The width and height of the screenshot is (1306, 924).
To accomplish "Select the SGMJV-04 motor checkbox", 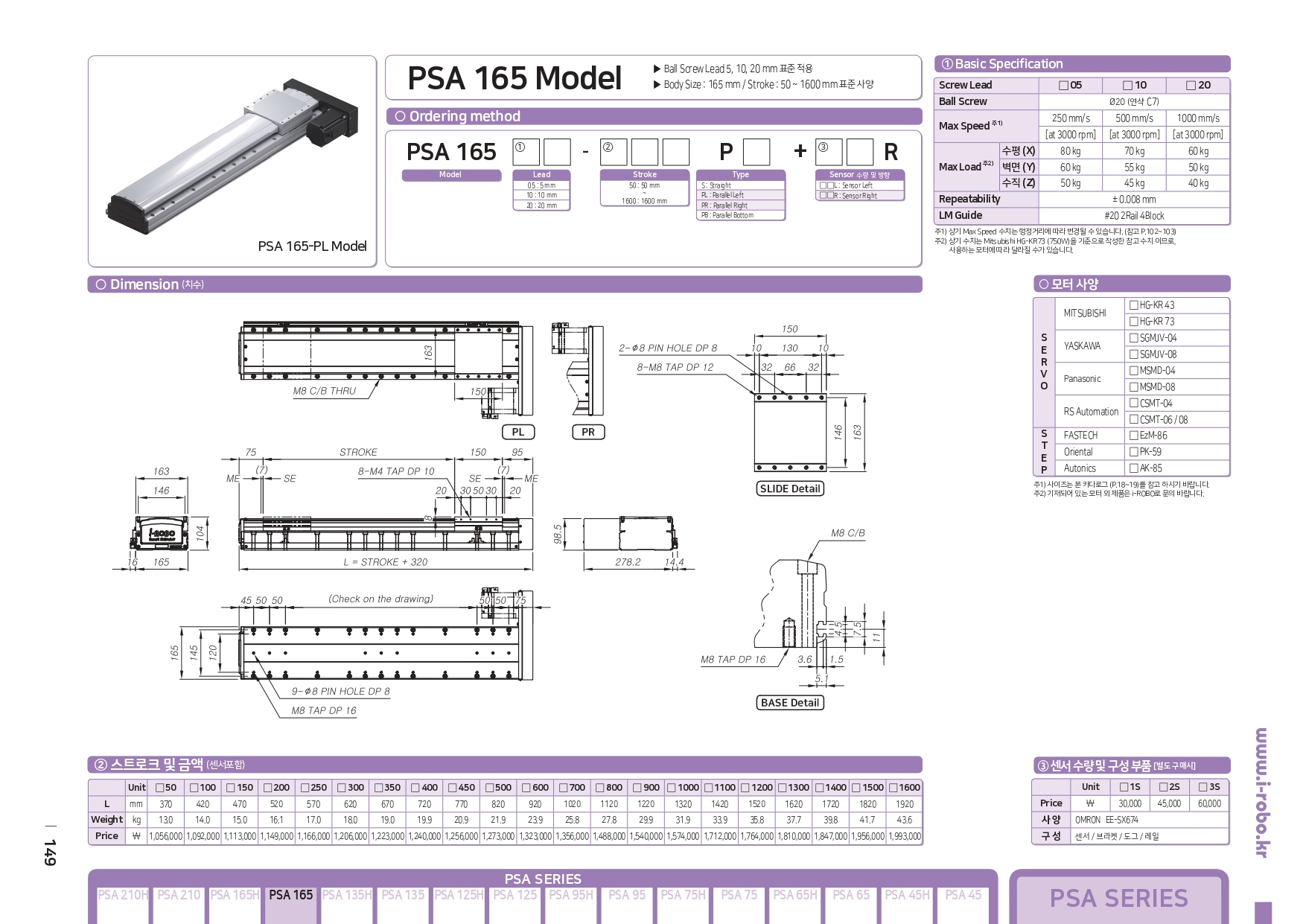I will (1133, 337).
